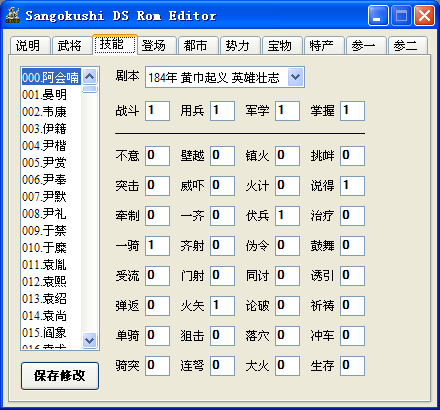Click the 牵制 skill field
Image resolution: width=440 pixels, height=410 pixels.
[157, 216]
